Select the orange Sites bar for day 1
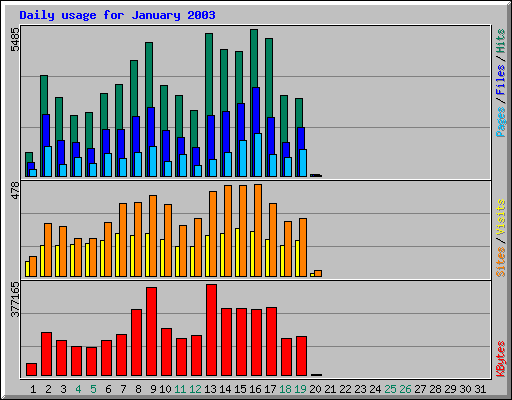Viewport: 512px width, 400px height. click(x=33, y=266)
